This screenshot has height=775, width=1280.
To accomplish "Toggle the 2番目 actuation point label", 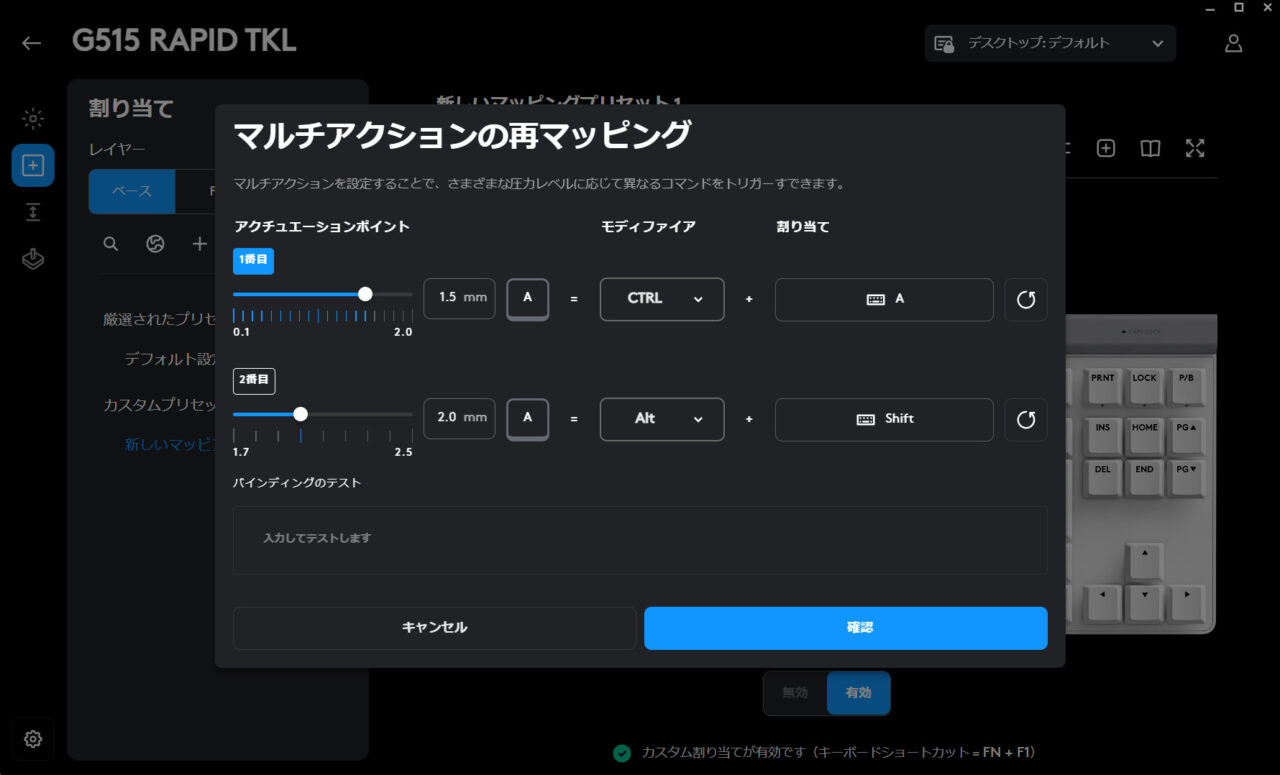I will [254, 381].
